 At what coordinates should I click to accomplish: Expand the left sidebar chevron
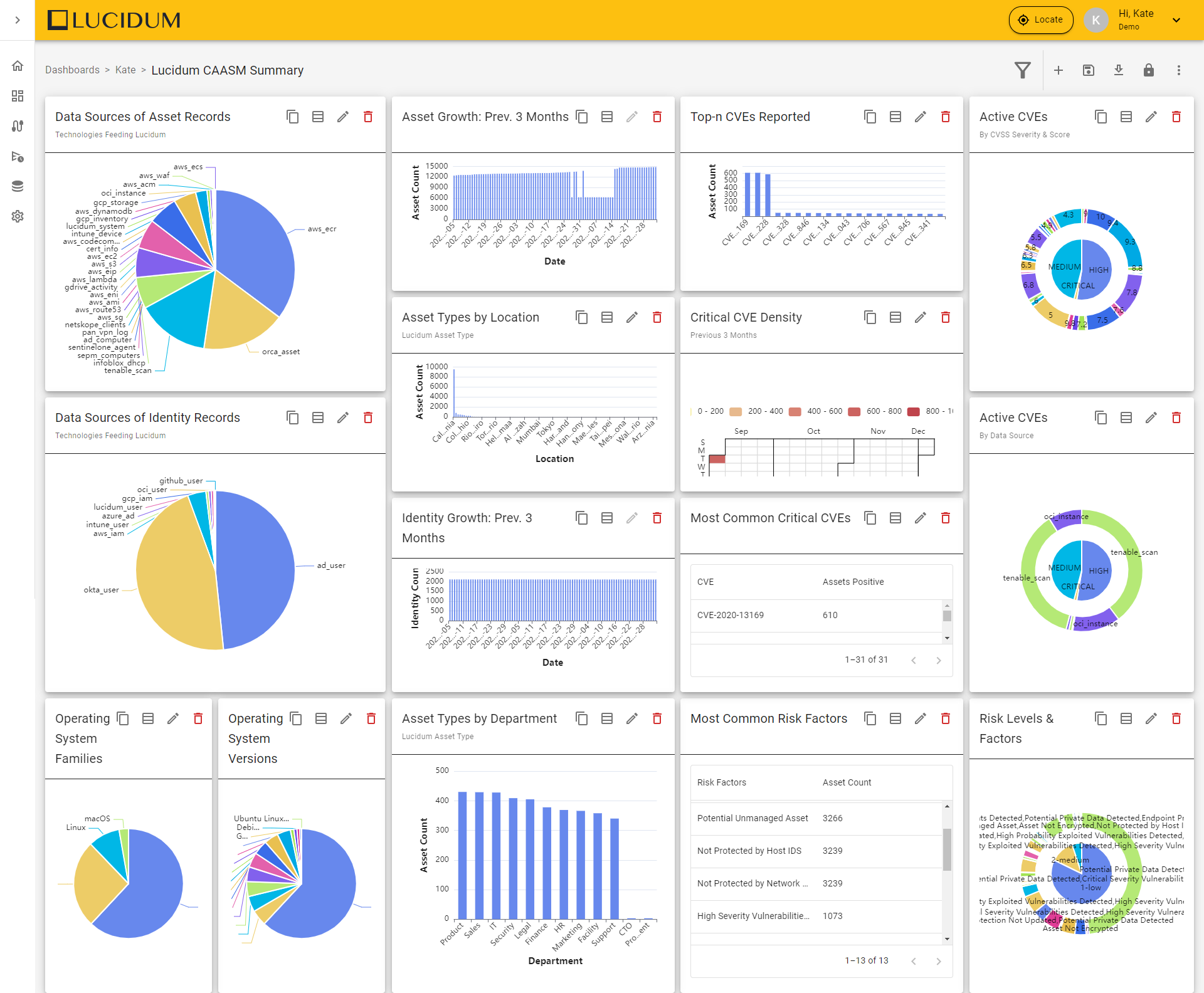(x=18, y=20)
